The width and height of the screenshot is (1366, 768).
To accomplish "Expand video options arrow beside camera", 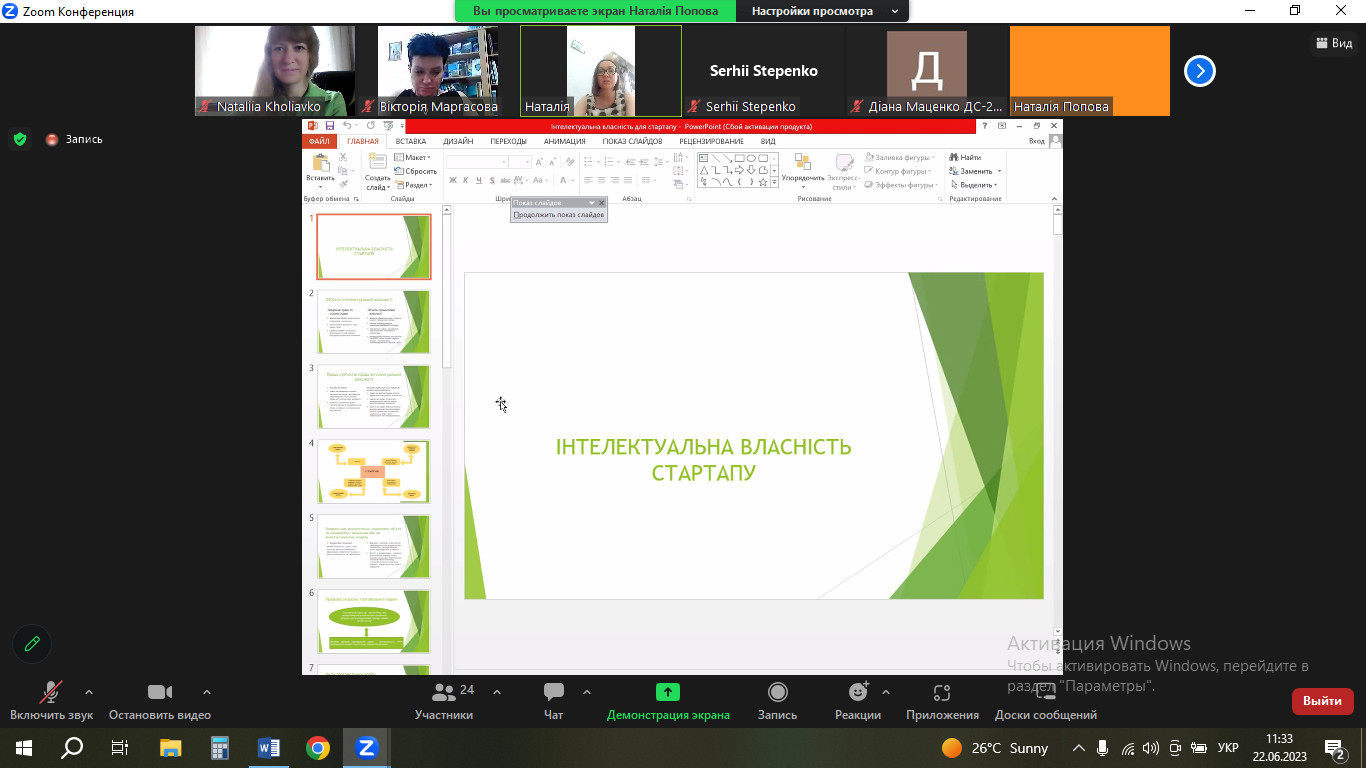I will (207, 692).
